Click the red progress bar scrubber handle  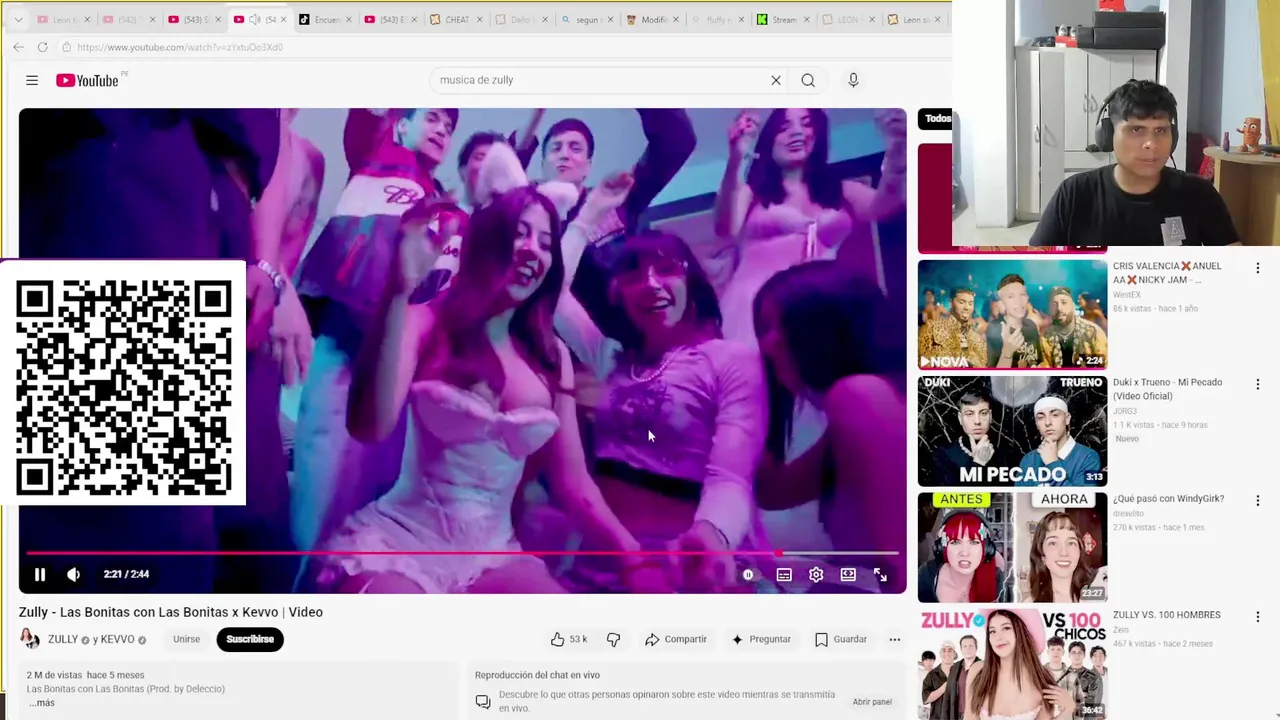pyautogui.click(x=778, y=553)
